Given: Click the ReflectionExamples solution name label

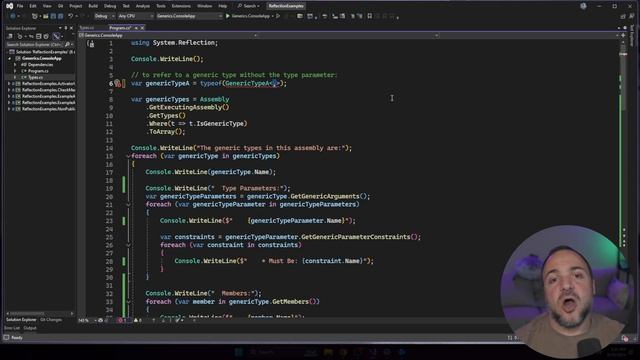Looking at the screenshot, I should click(286, 6).
